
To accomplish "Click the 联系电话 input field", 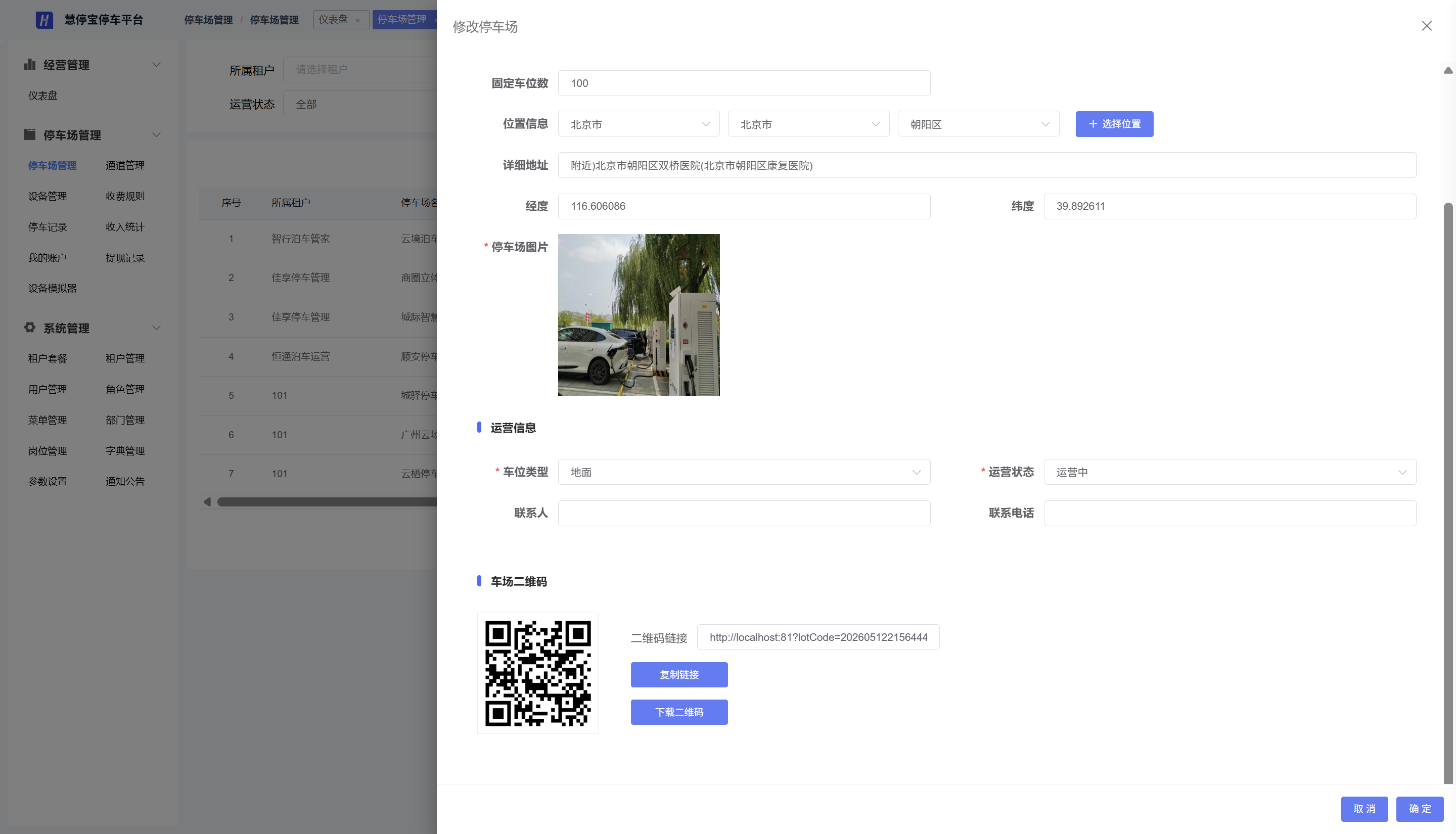I will 1230,513.
